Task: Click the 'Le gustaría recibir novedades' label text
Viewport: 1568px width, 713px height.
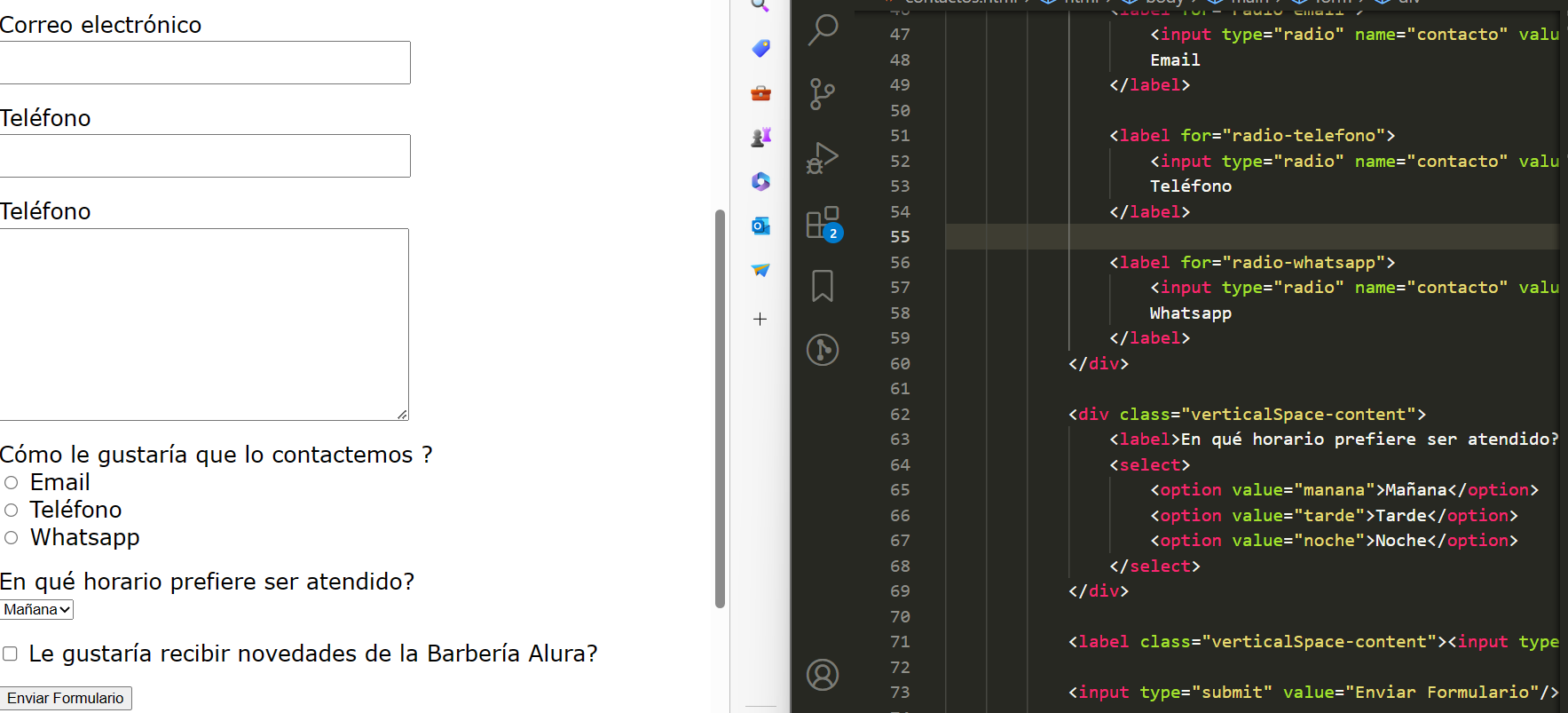Action: (x=313, y=654)
